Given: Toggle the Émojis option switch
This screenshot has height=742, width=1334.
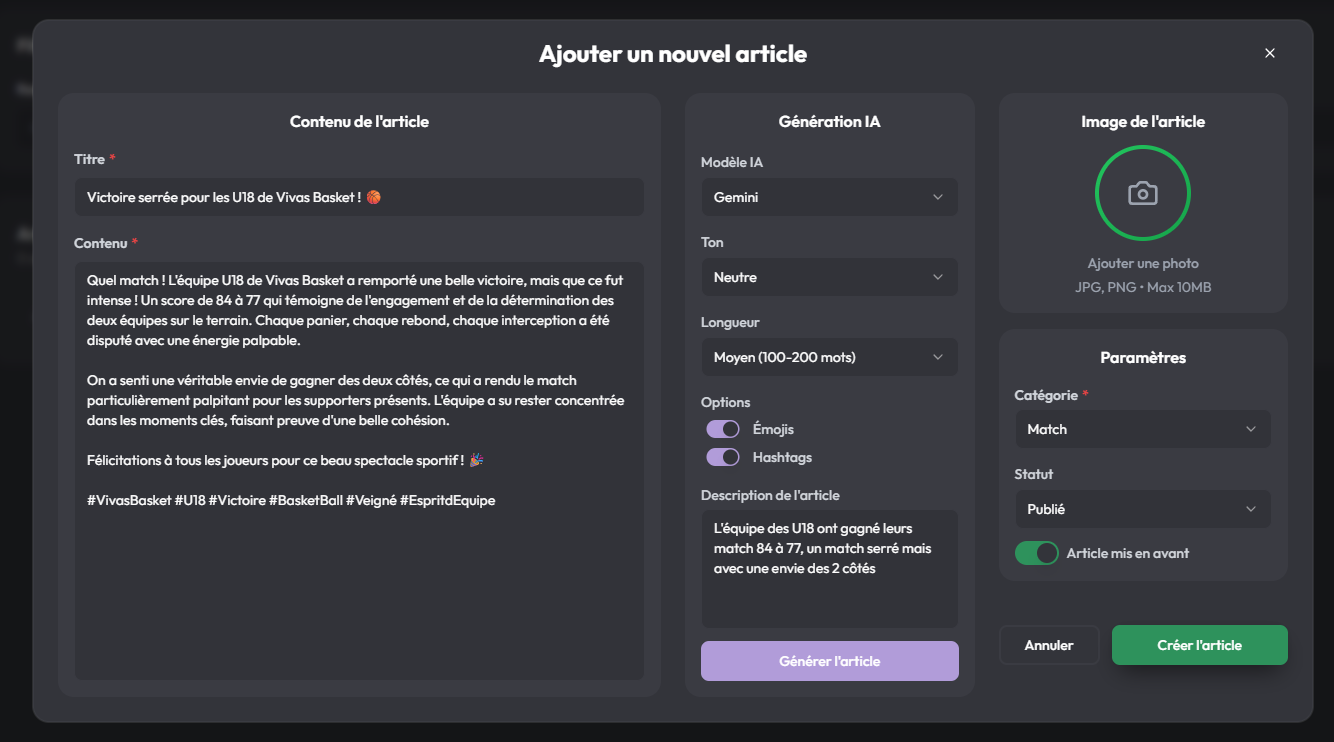Looking at the screenshot, I should pyautogui.click(x=723, y=429).
